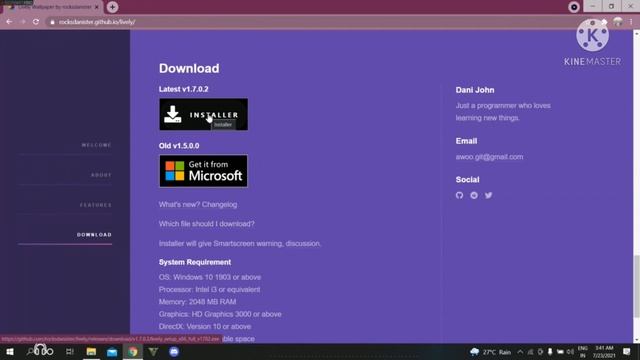Viewport: 640px width, 360px height.
Task: Click the awoo.git@gmail.com email address
Action: click(489, 157)
